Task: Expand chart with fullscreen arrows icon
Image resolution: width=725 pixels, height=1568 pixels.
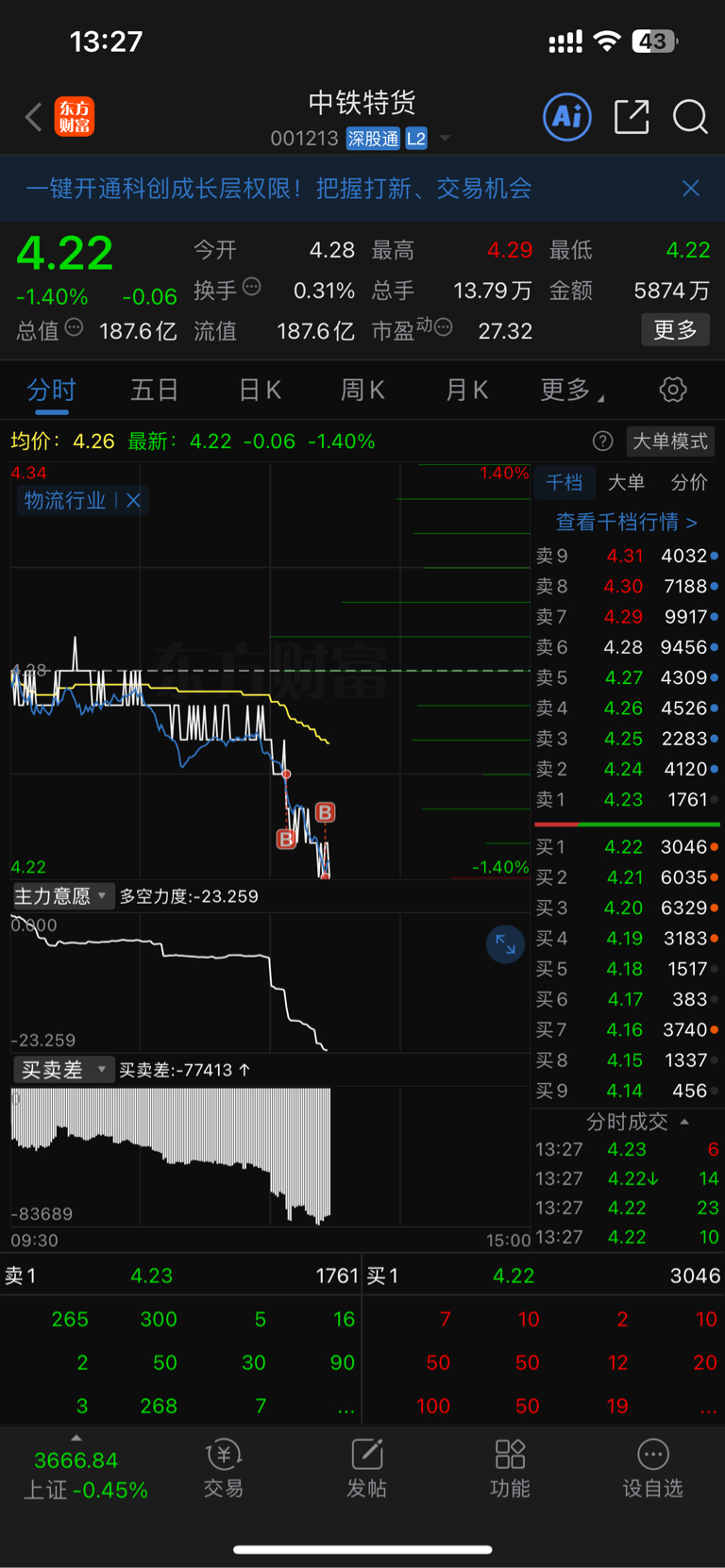Action: [505, 944]
